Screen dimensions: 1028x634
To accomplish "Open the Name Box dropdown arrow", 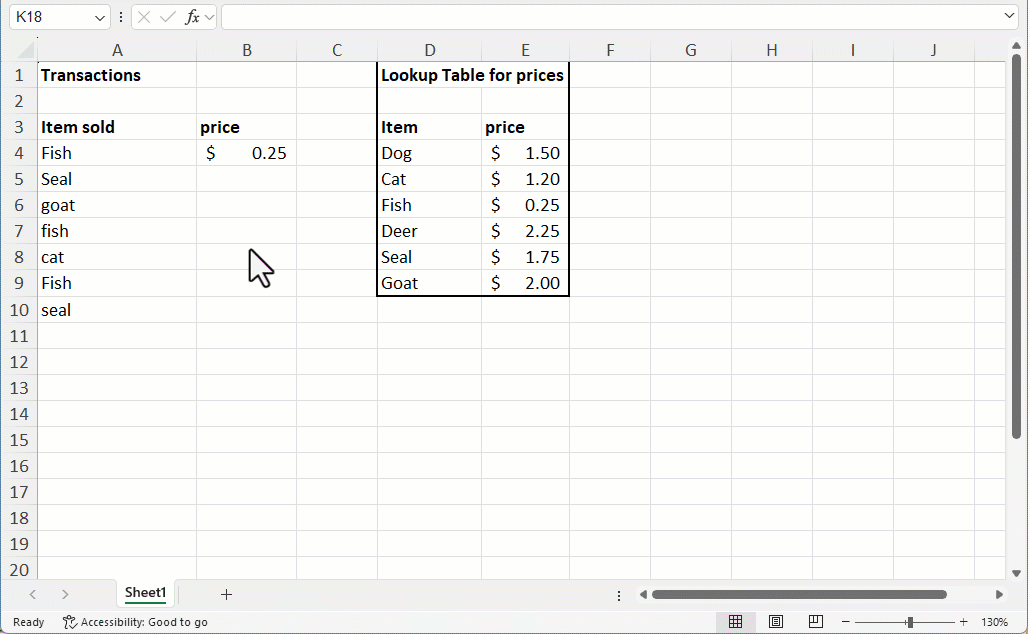I will pyautogui.click(x=100, y=17).
